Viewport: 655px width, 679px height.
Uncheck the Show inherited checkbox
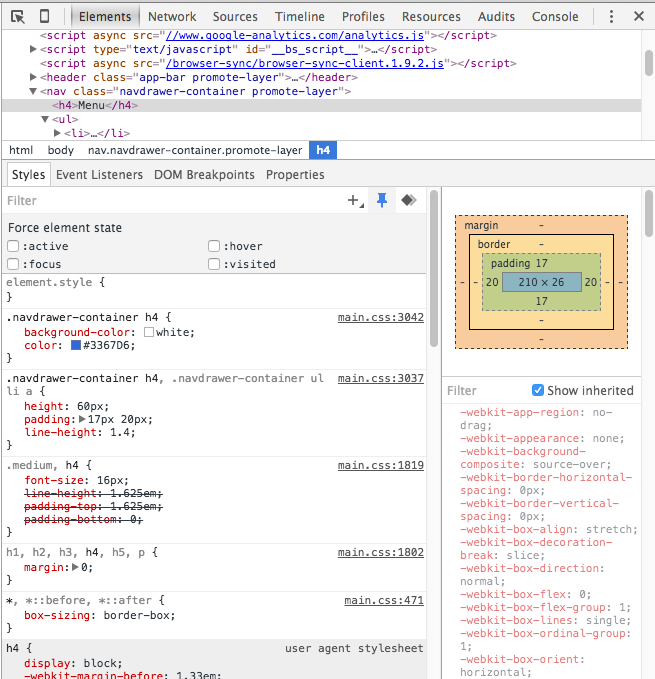pyautogui.click(x=538, y=390)
